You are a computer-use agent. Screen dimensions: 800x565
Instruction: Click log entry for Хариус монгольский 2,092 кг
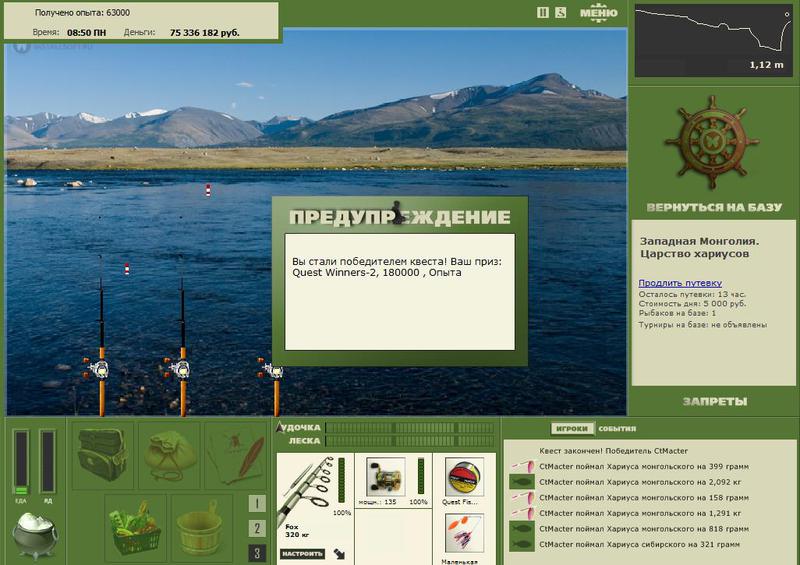640,482
